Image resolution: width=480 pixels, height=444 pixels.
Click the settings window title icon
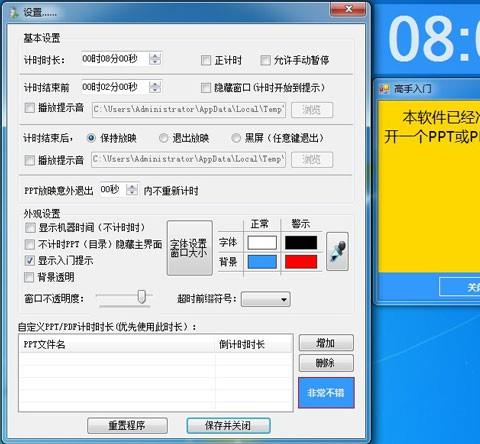14,13
